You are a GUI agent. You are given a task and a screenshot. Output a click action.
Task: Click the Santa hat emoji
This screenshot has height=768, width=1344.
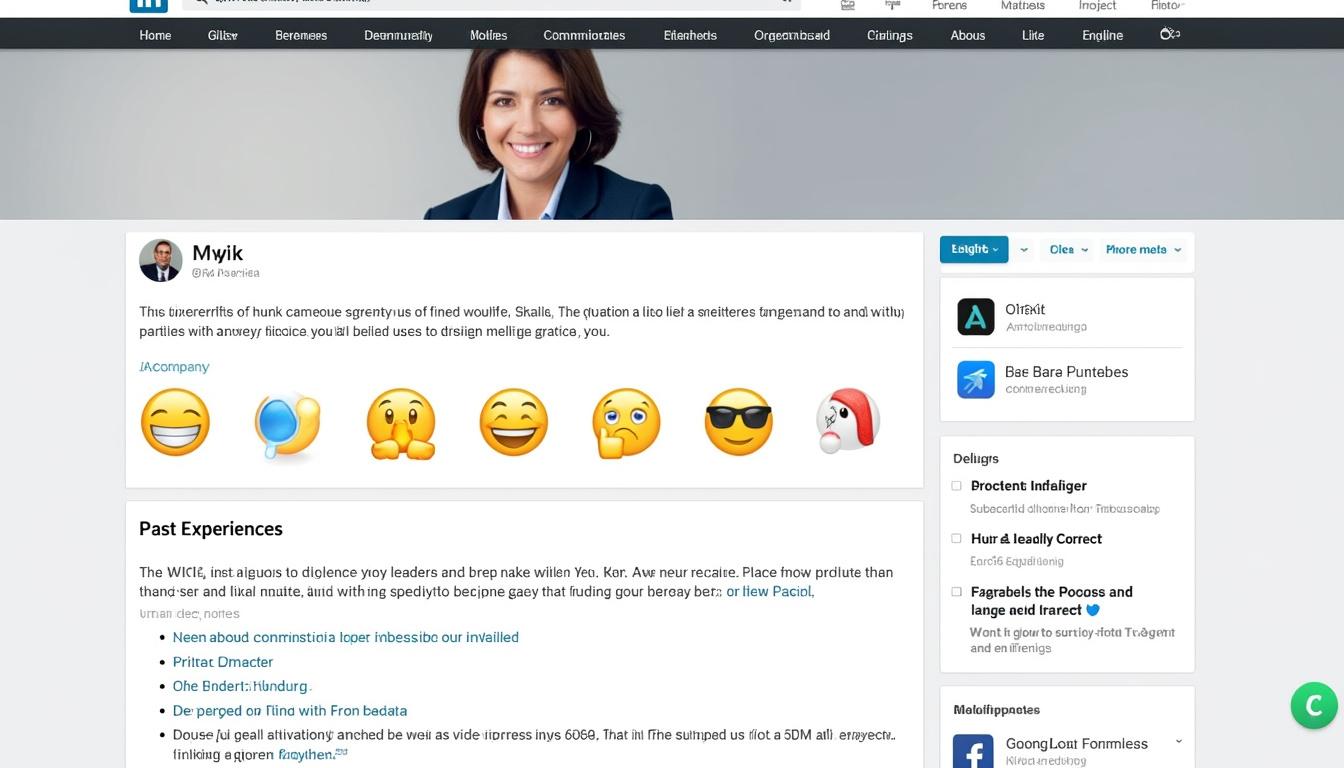848,420
